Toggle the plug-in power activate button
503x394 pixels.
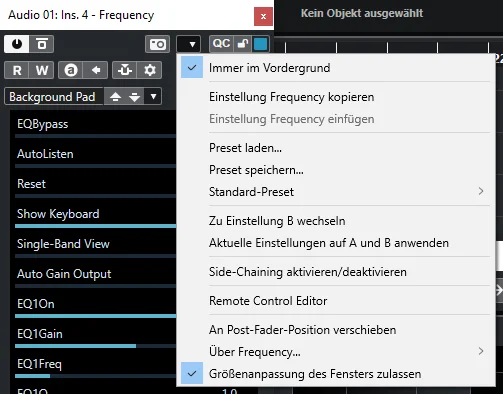coord(17,44)
